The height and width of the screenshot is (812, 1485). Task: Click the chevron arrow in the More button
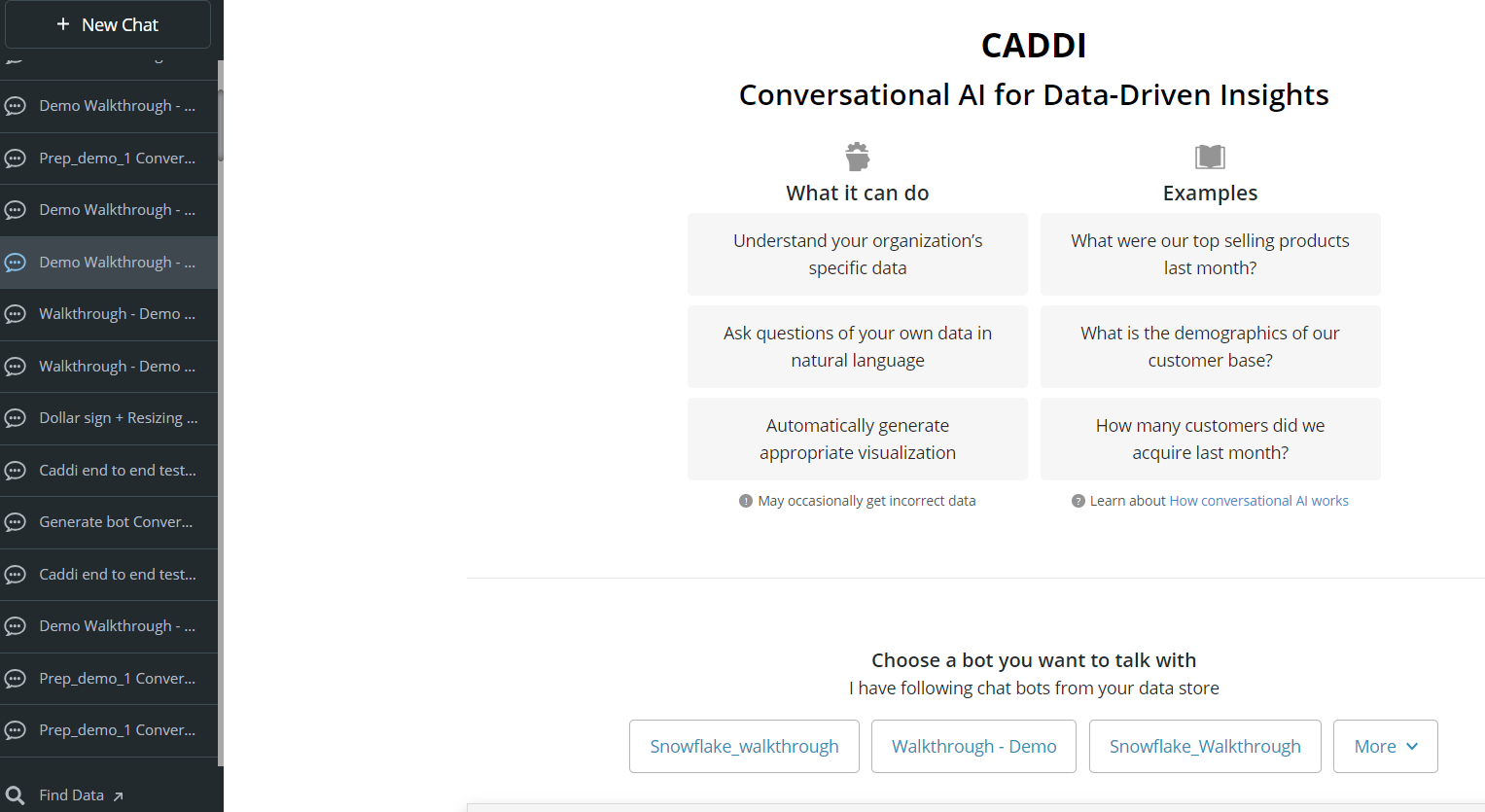1412,746
